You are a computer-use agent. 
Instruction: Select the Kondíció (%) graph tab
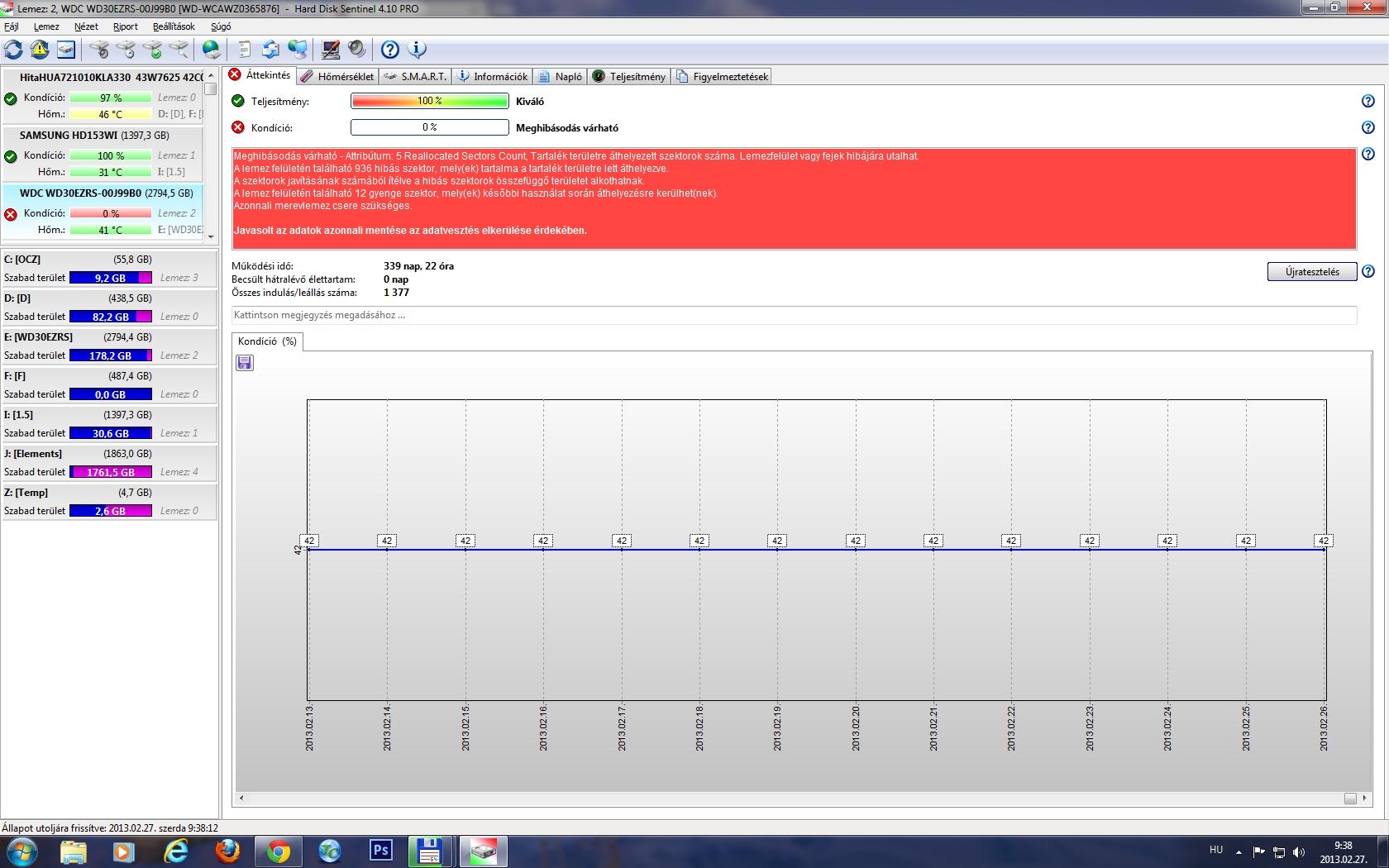267,341
